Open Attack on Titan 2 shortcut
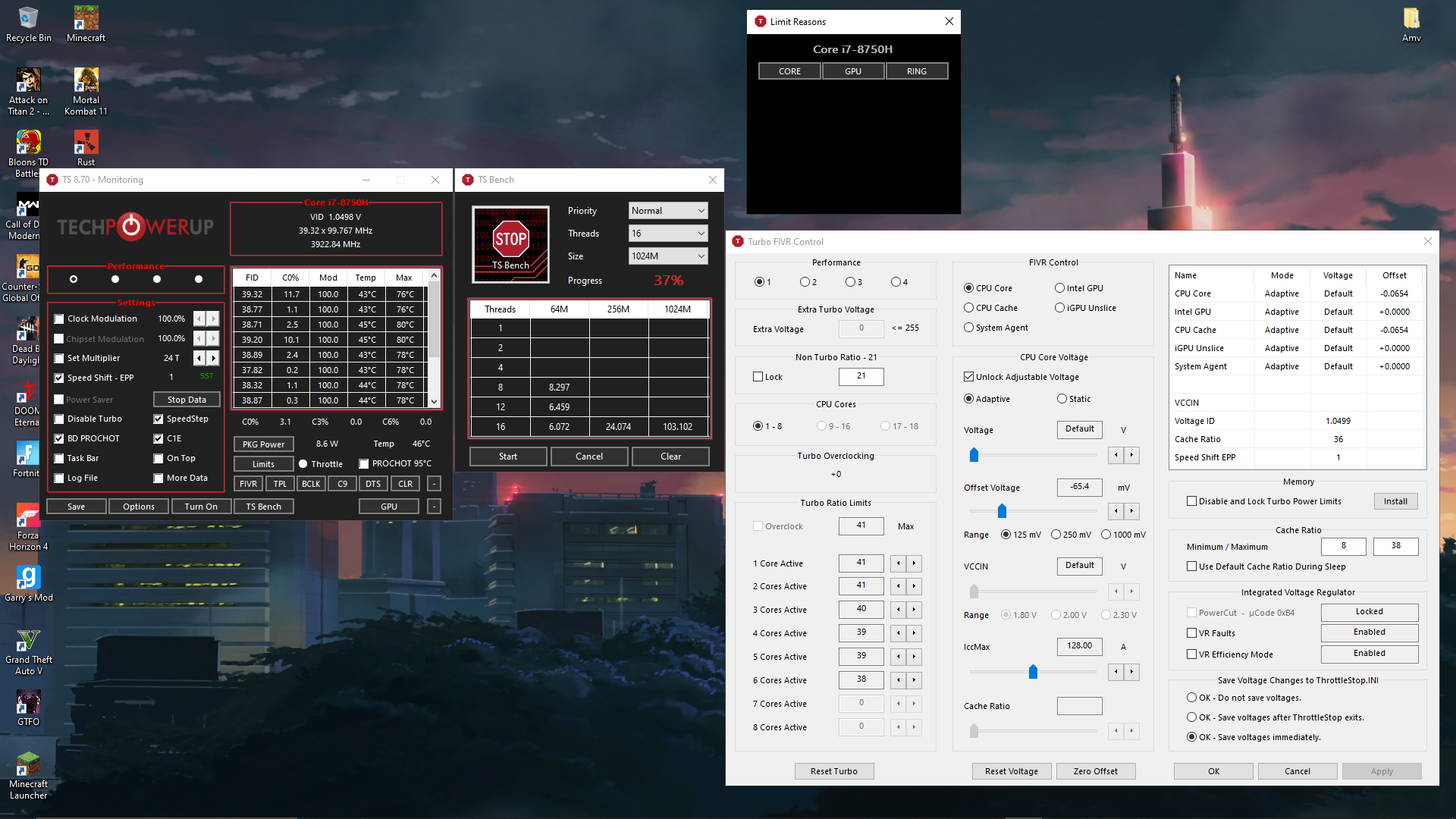Viewport: 1456px width, 819px height. click(29, 92)
